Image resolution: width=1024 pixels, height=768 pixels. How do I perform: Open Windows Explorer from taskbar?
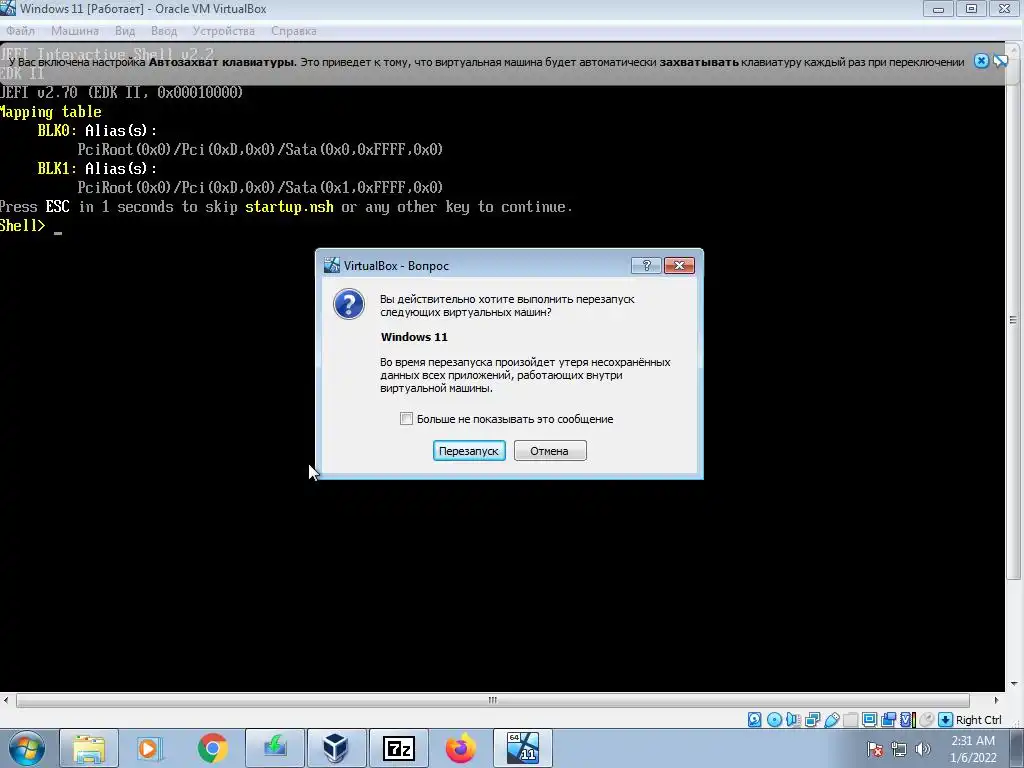click(89, 748)
